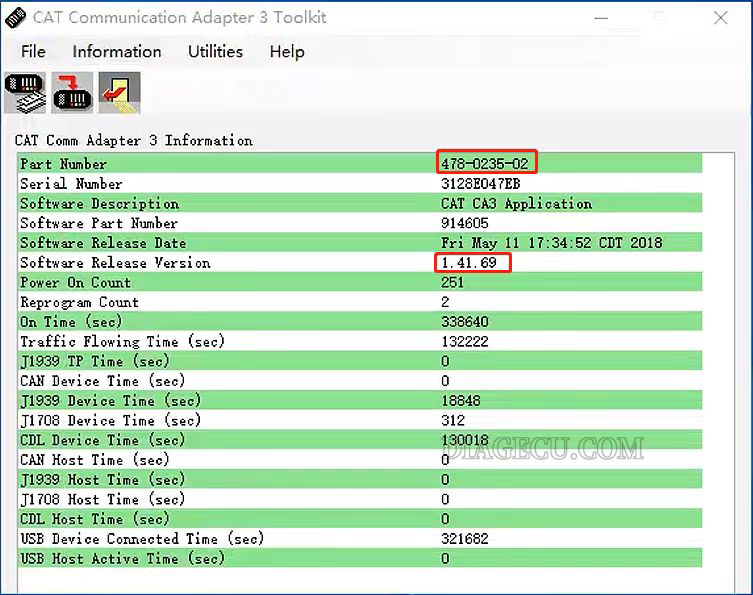
Task: Select the 'CDL Device Time (sec)' label
Action: click(x=103, y=440)
